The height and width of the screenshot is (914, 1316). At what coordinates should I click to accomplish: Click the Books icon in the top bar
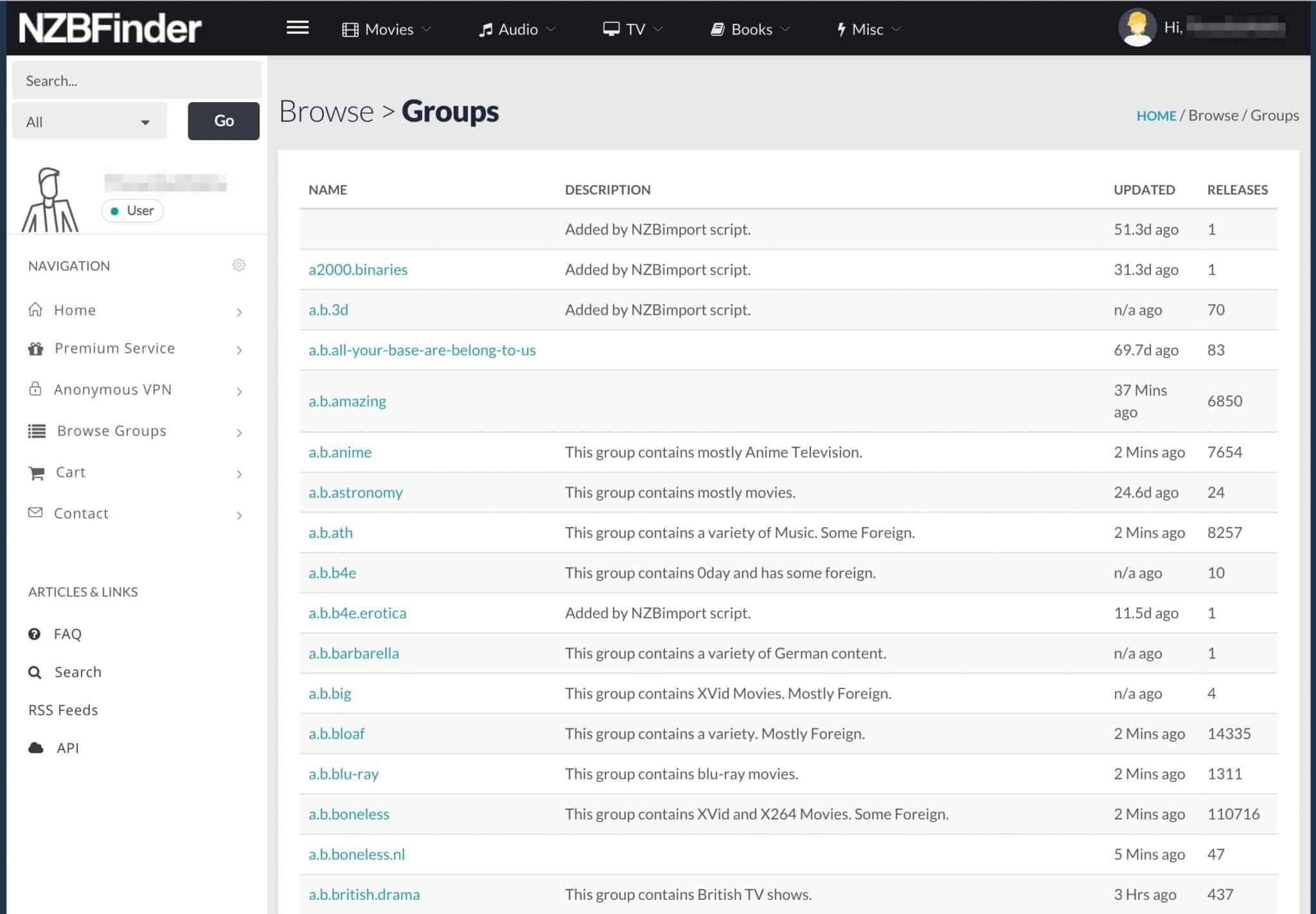716,29
